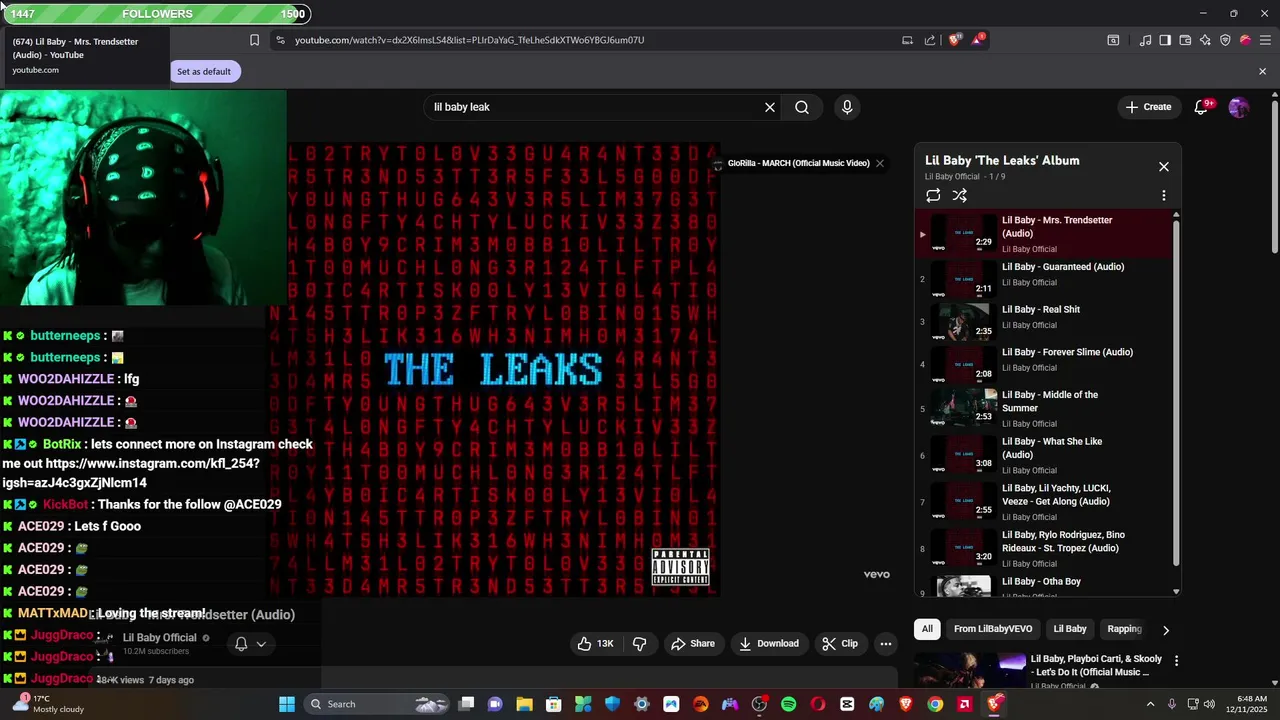Select the 'Get Along (Audio)' playlist track
Screen dimensions: 1280x720
tap(1044, 502)
